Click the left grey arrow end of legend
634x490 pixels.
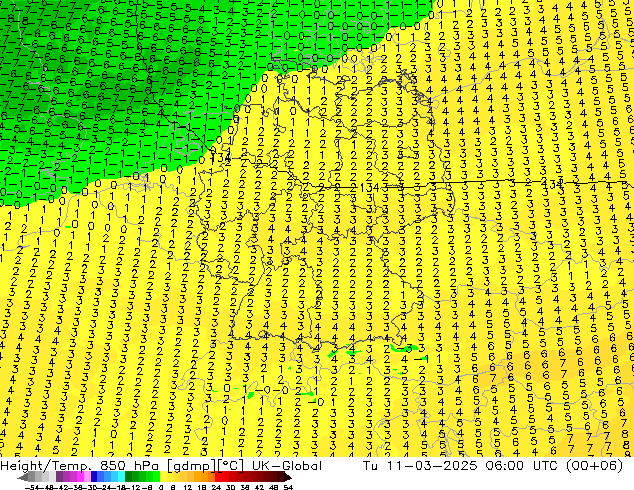23,477
